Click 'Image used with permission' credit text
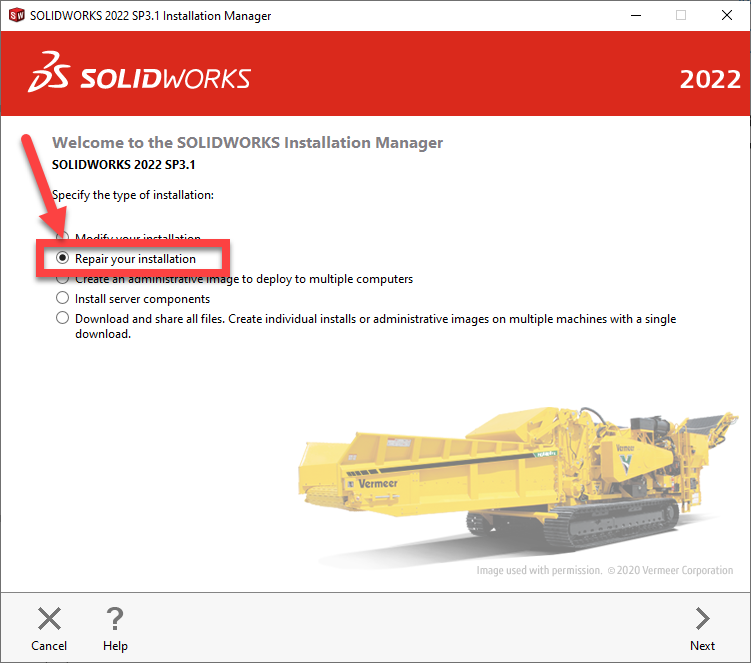Screen dimensions: 751x663 (604, 570)
